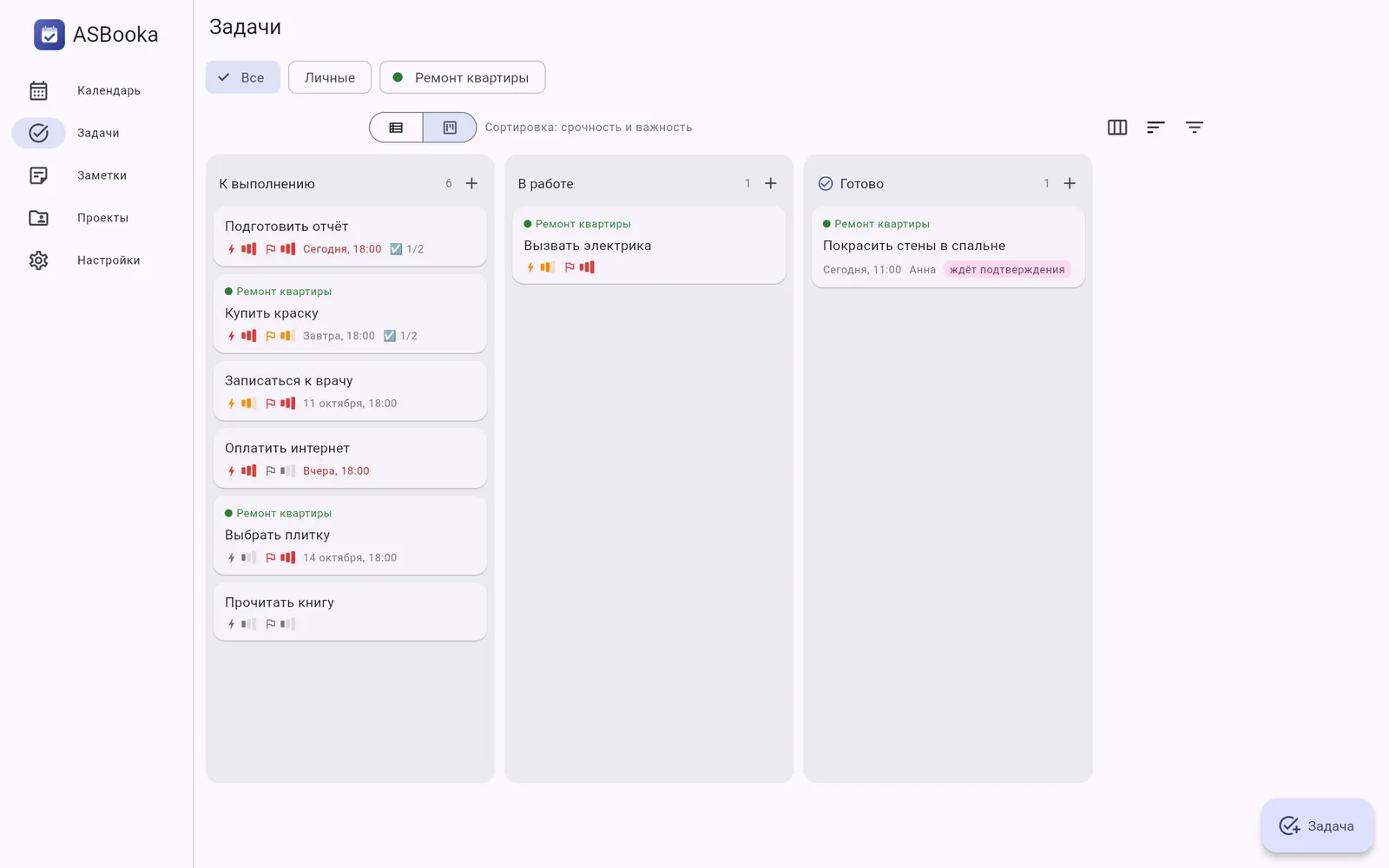Screen dimensions: 1389x868
Task: Open the Вызвать электрика task
Action: point(649,245)
